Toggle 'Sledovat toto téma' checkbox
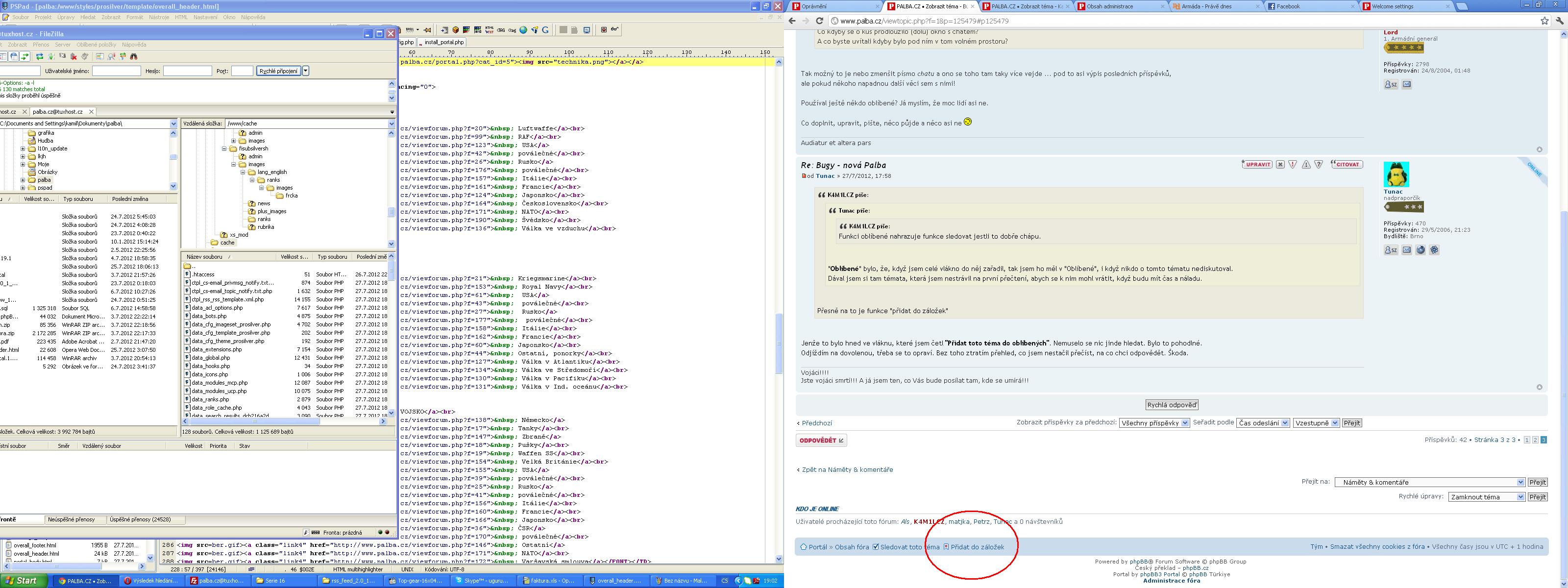The height and width of the screenshot is (588, 1568). coord(875,547)
